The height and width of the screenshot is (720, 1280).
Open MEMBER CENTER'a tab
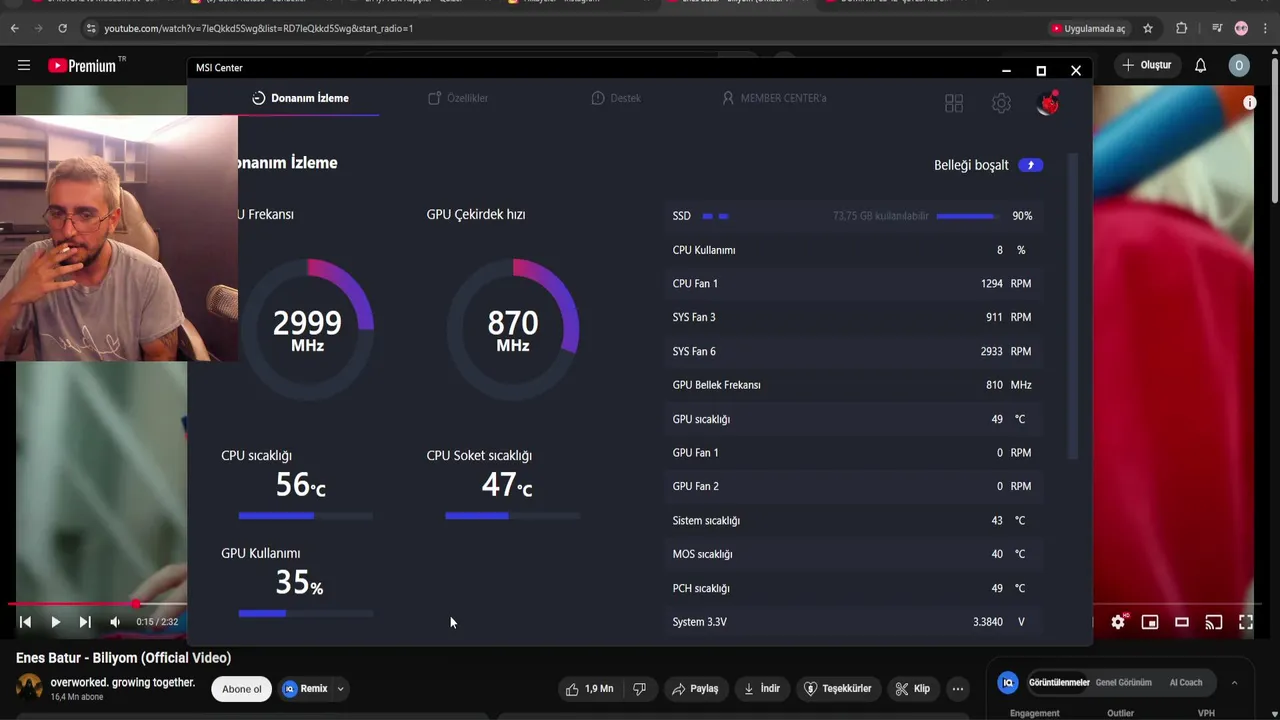pos(774,98)
